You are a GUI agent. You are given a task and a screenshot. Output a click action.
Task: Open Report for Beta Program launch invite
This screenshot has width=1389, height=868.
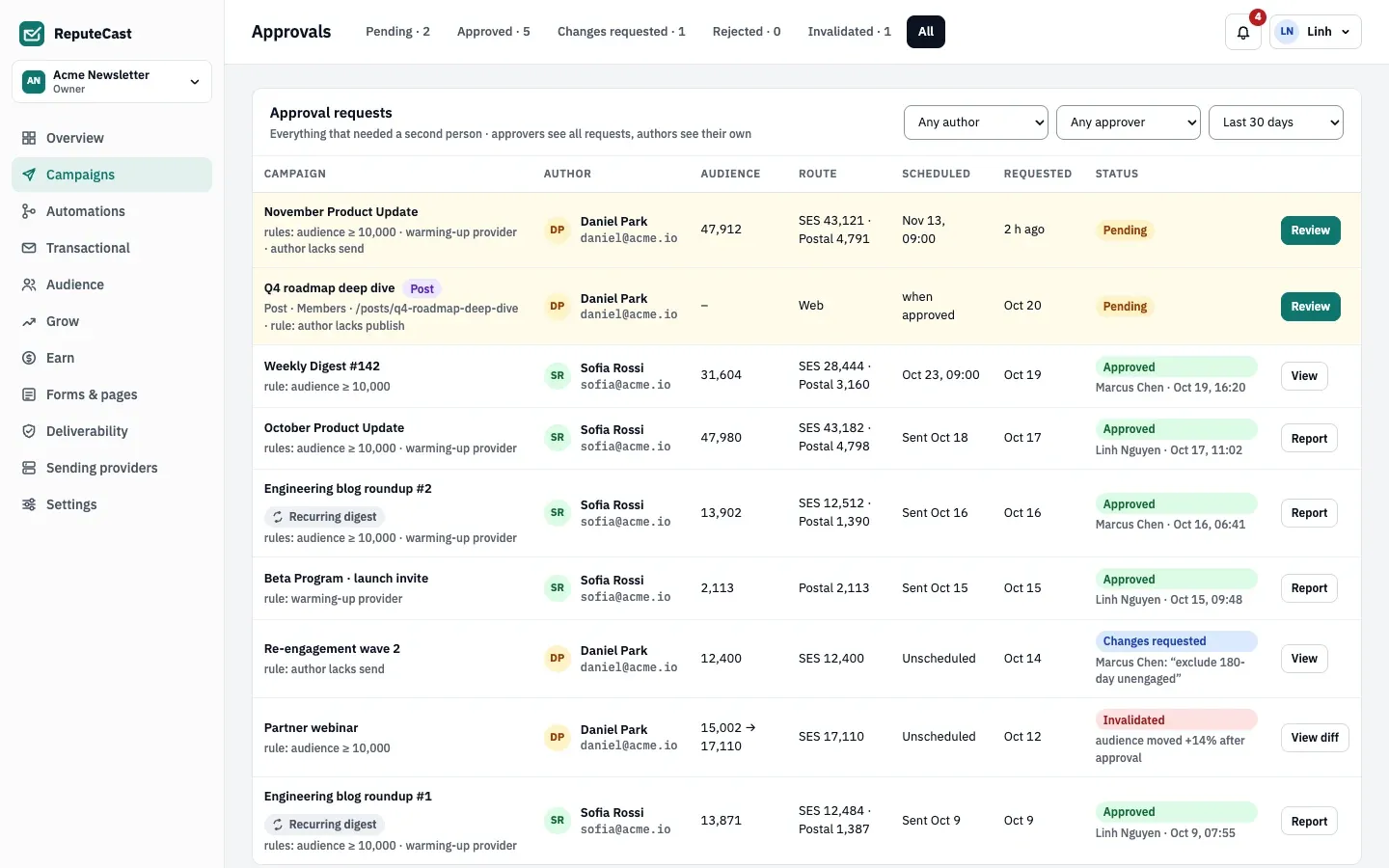click(1309, 588)
